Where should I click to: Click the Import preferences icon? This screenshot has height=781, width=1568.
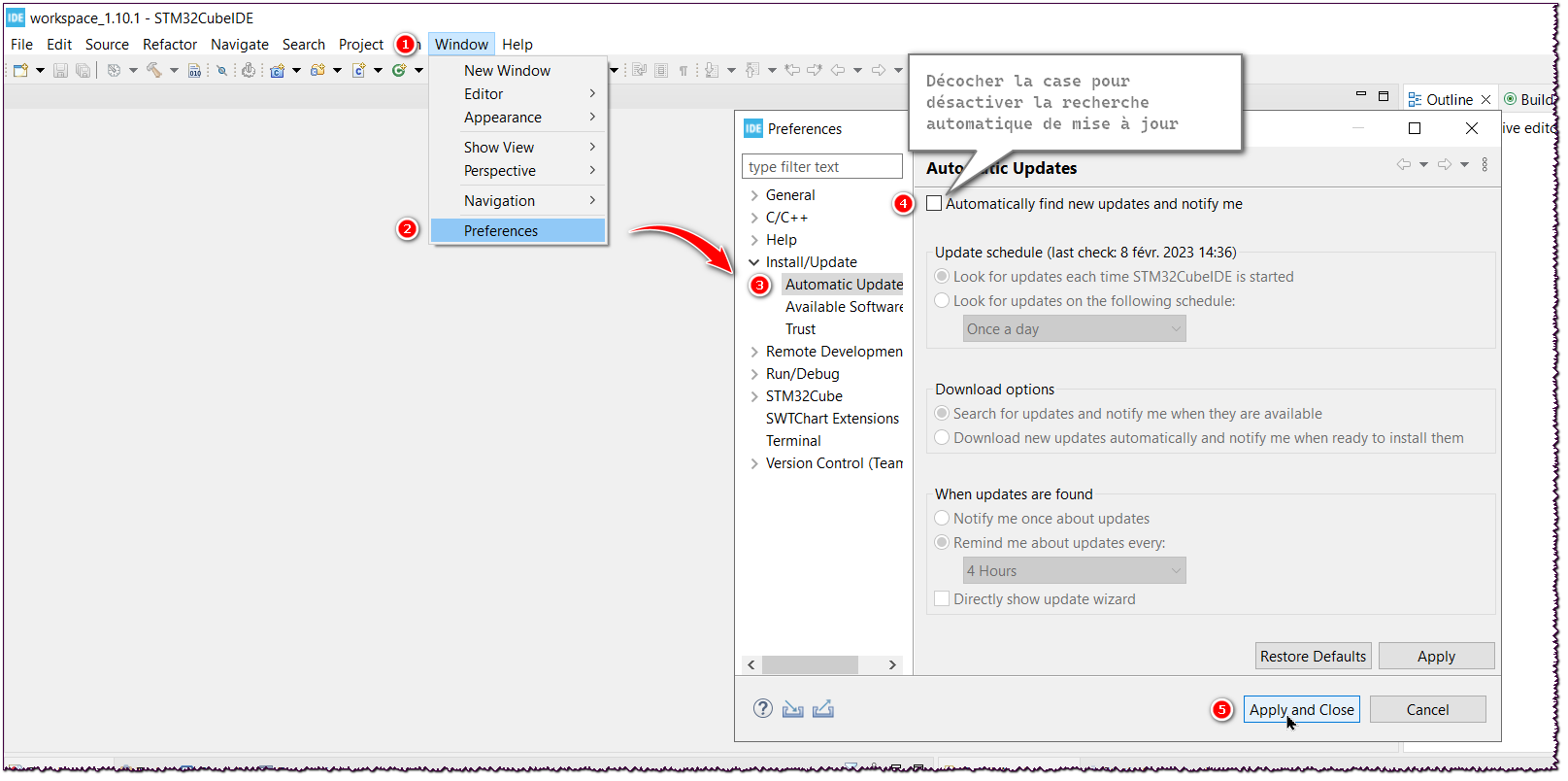pos(793,709)
